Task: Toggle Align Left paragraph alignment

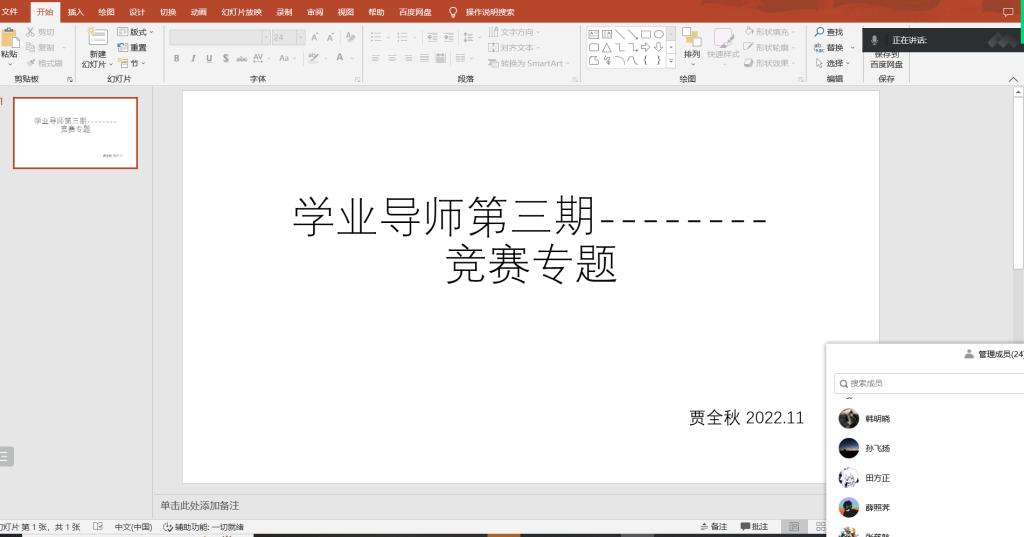Action: pyautogui.click(x=376, y=58)
